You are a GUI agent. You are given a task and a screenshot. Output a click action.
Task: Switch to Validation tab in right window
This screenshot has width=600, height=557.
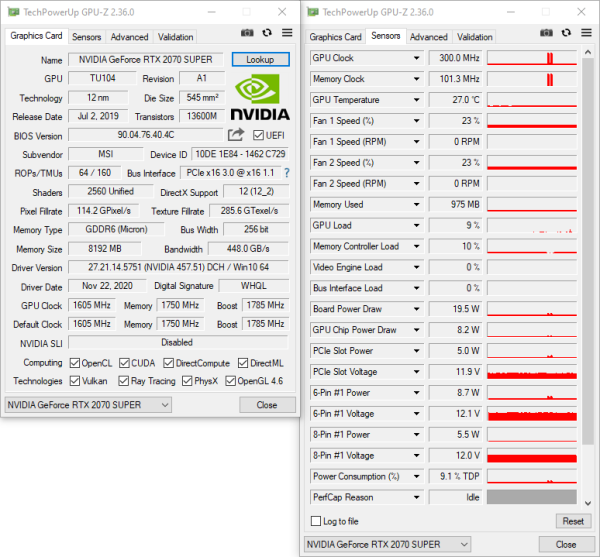click(474, 37)
